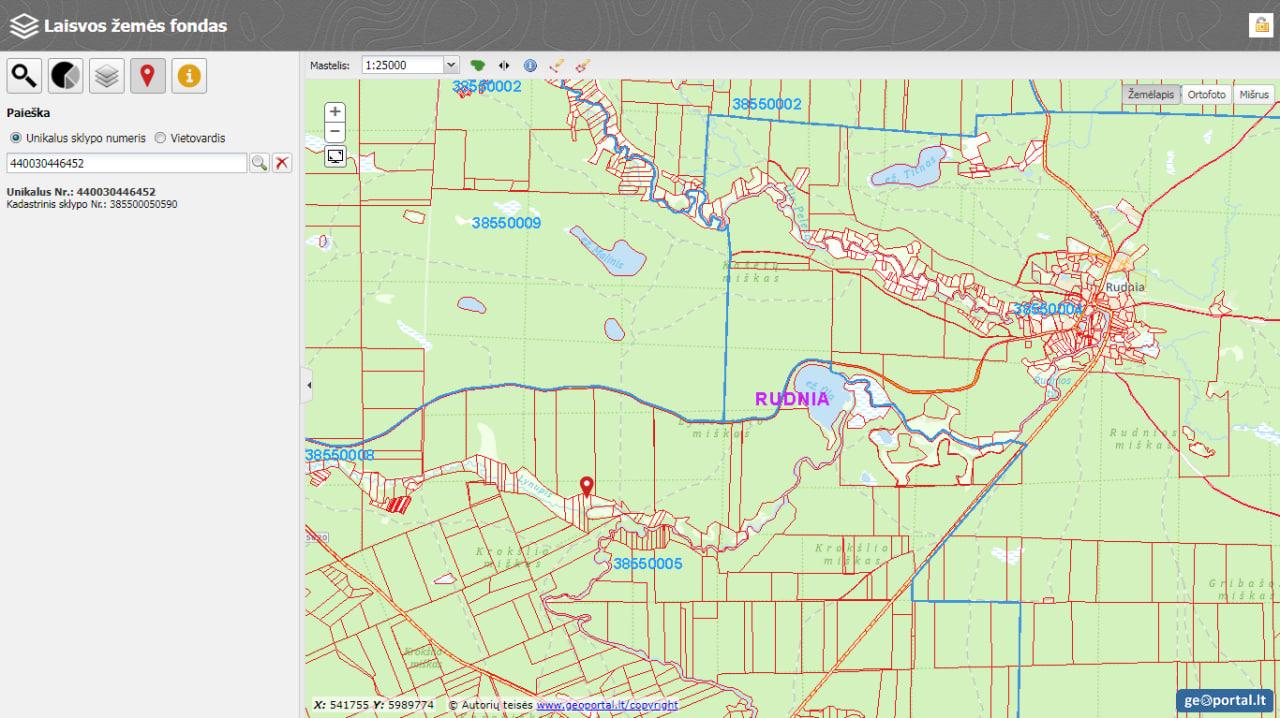Run search with magnifier beside parcel number
The height and width of the screenshot is (718, 1280).
pos(259,163)
